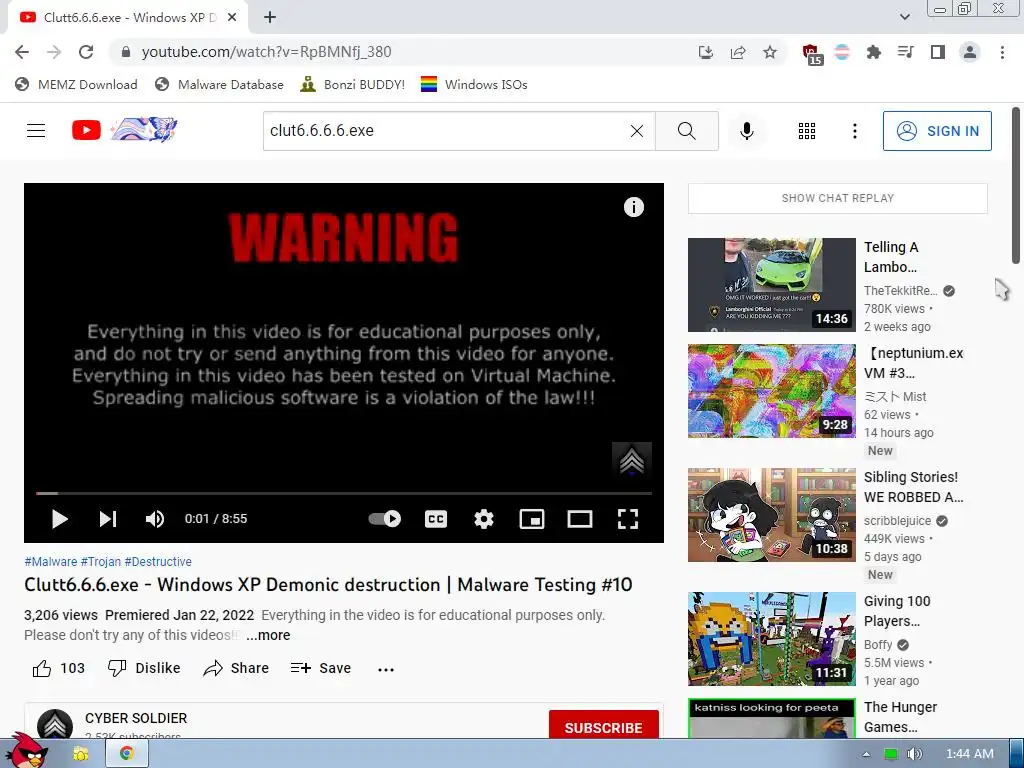
Task: Click the Dislike button
Action: [144, 669]
